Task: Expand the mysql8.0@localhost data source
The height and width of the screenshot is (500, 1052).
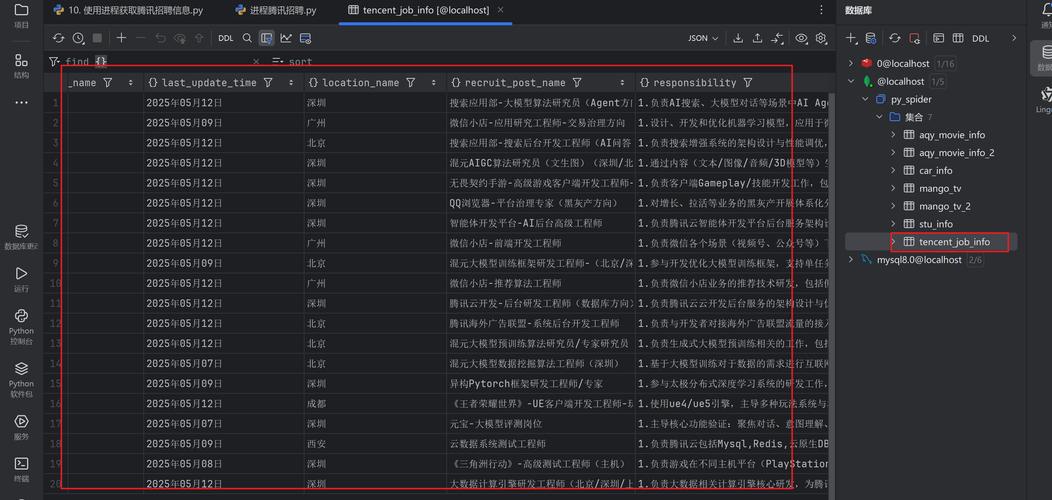Action: click(x=852, y=260)
